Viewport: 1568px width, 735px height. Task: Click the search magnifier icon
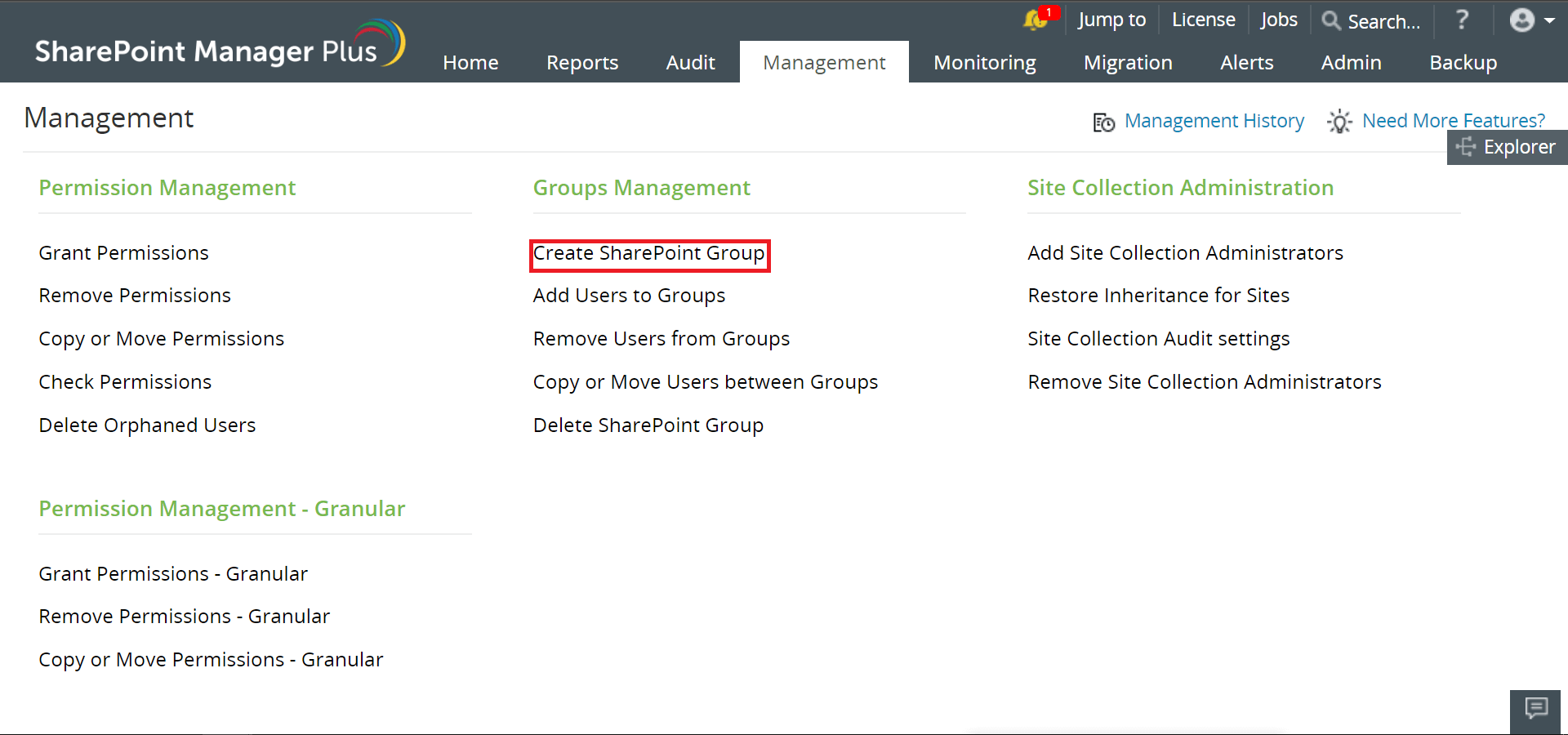point(1331,21)
